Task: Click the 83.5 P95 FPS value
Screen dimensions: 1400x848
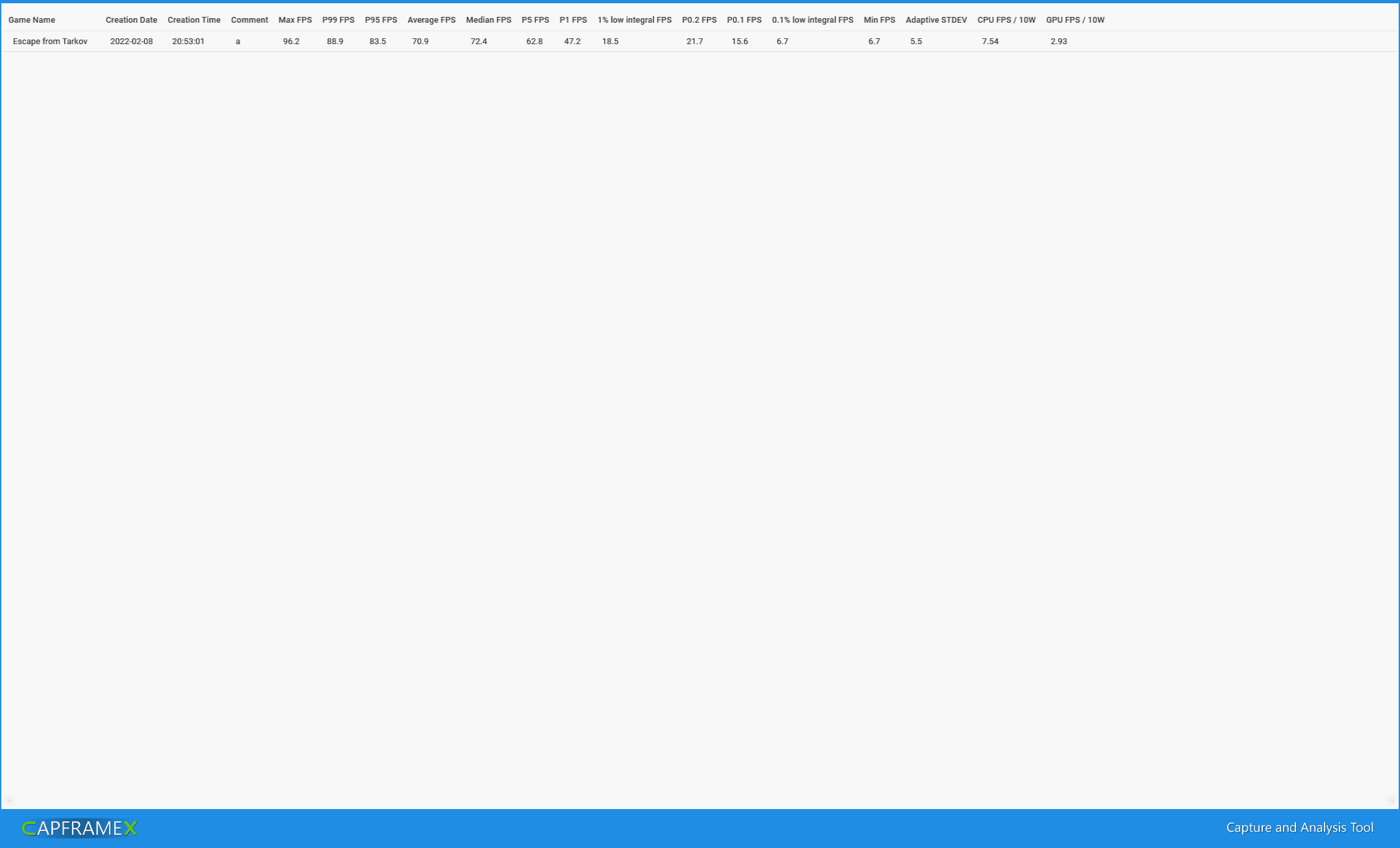Action: click(377, 42)
